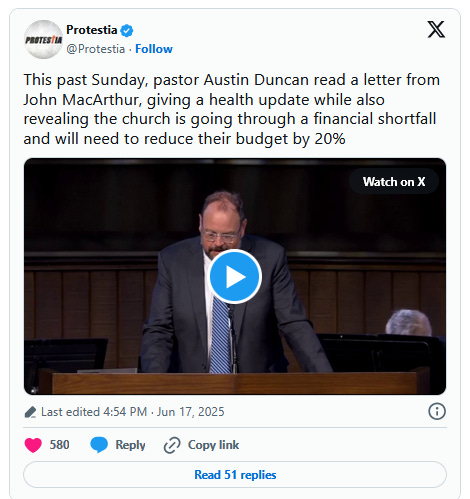Click Read 51 replies button
Image resolution: width=470 pixels, height=499 pixels.
(x=235, y=475)
